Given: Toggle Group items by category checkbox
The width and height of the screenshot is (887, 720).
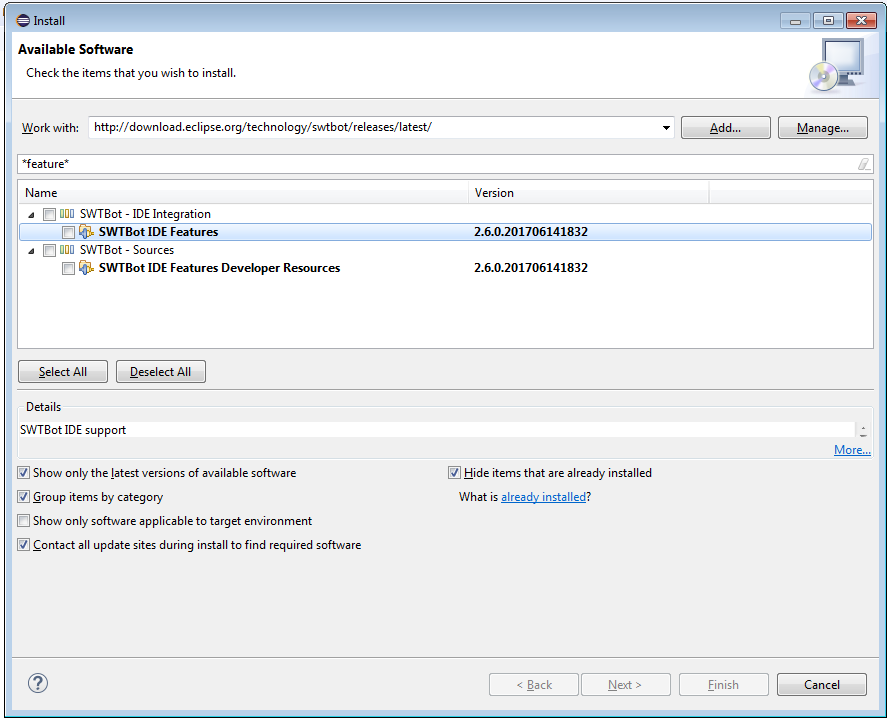Looking at the screenshot, I should pyautogui.click(x=24, y=497).
